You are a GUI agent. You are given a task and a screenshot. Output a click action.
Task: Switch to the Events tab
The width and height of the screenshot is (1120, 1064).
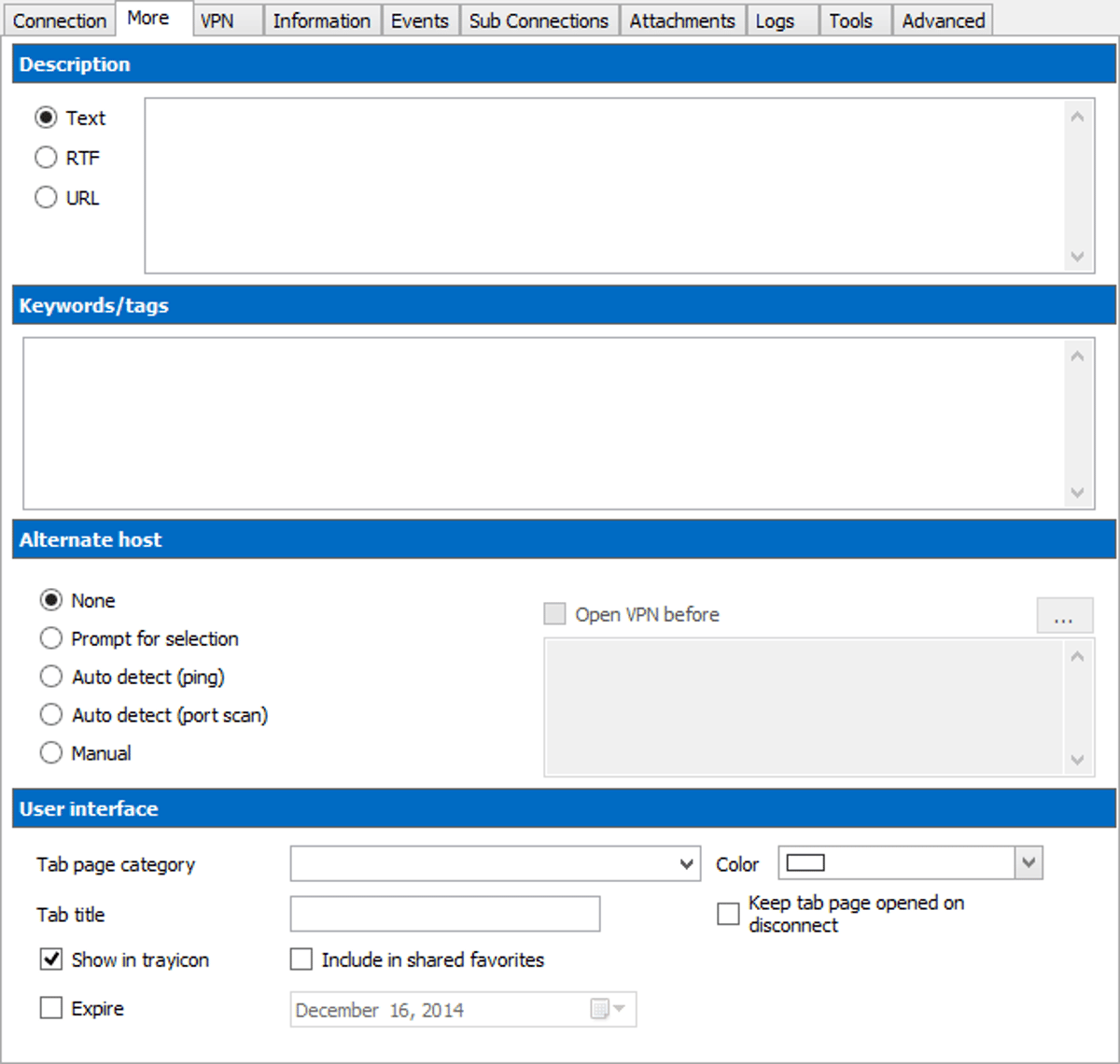(x=420, y=20)
